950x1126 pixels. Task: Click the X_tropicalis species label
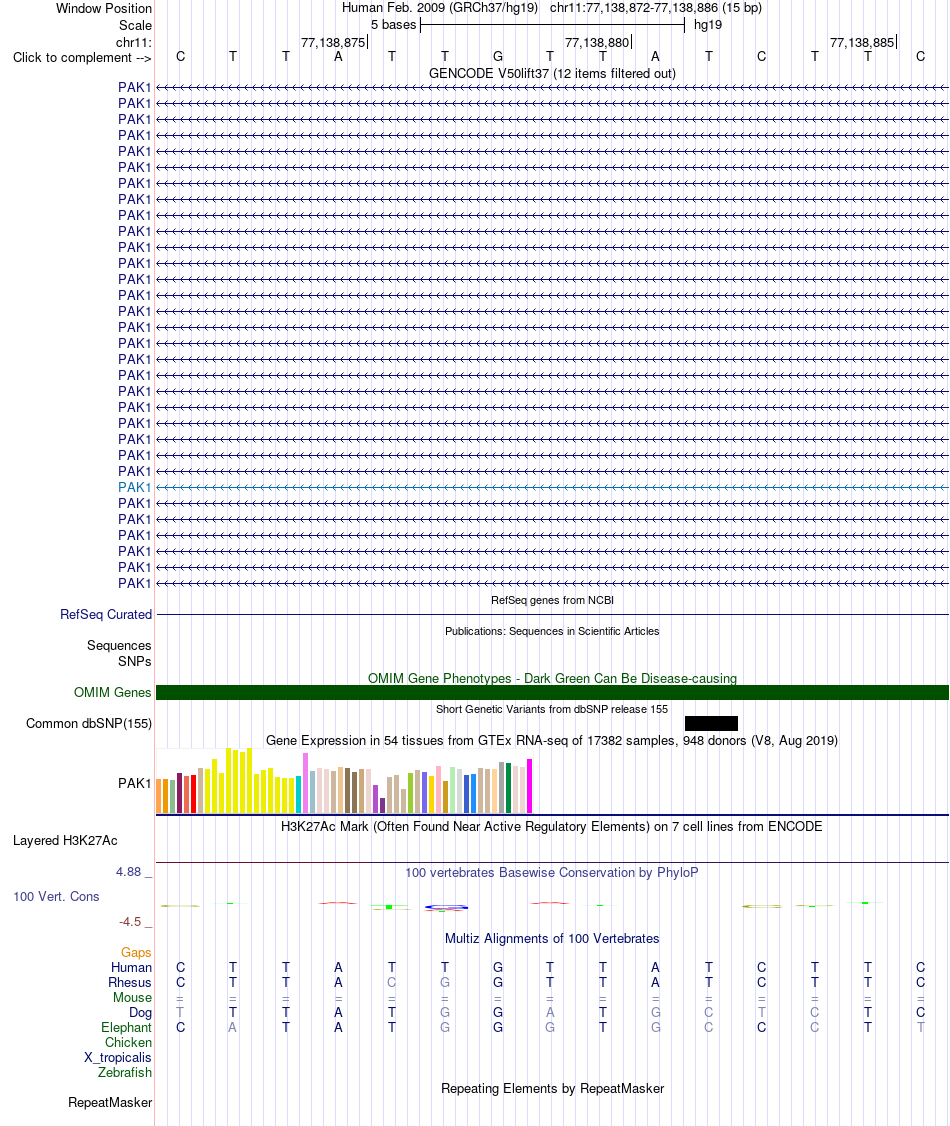tap(118, 1058)
